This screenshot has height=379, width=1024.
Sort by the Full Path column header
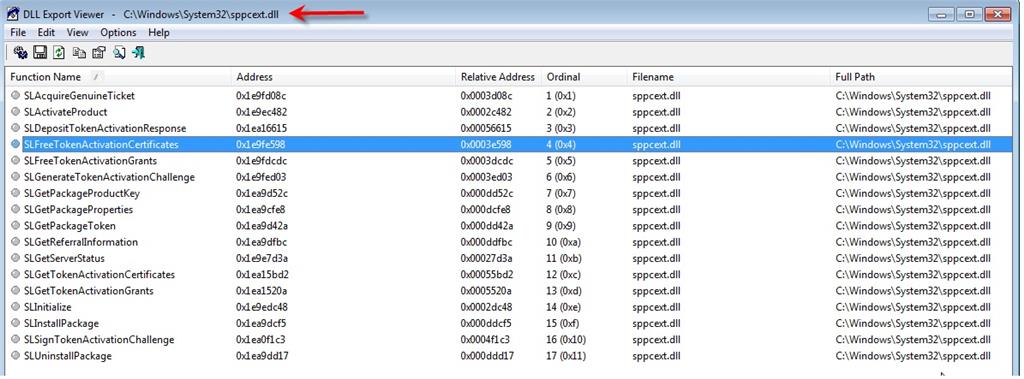pos(922,77)
